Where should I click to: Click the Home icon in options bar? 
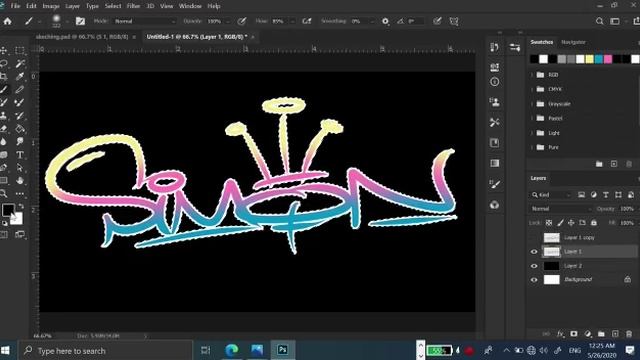(x=8, y=21)
